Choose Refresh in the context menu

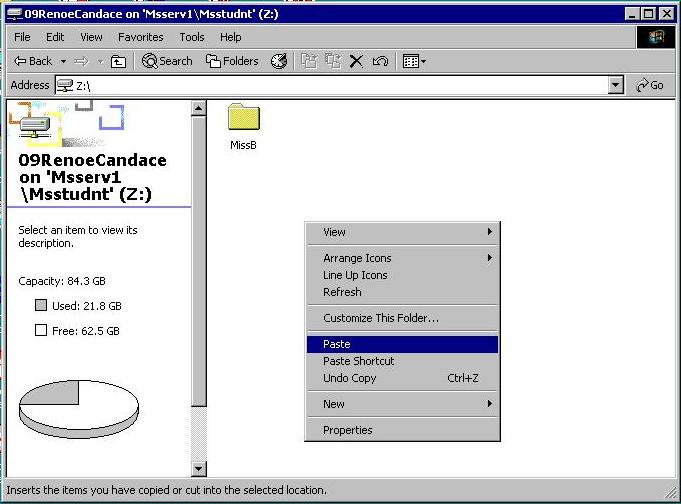[x=403, y=292]
